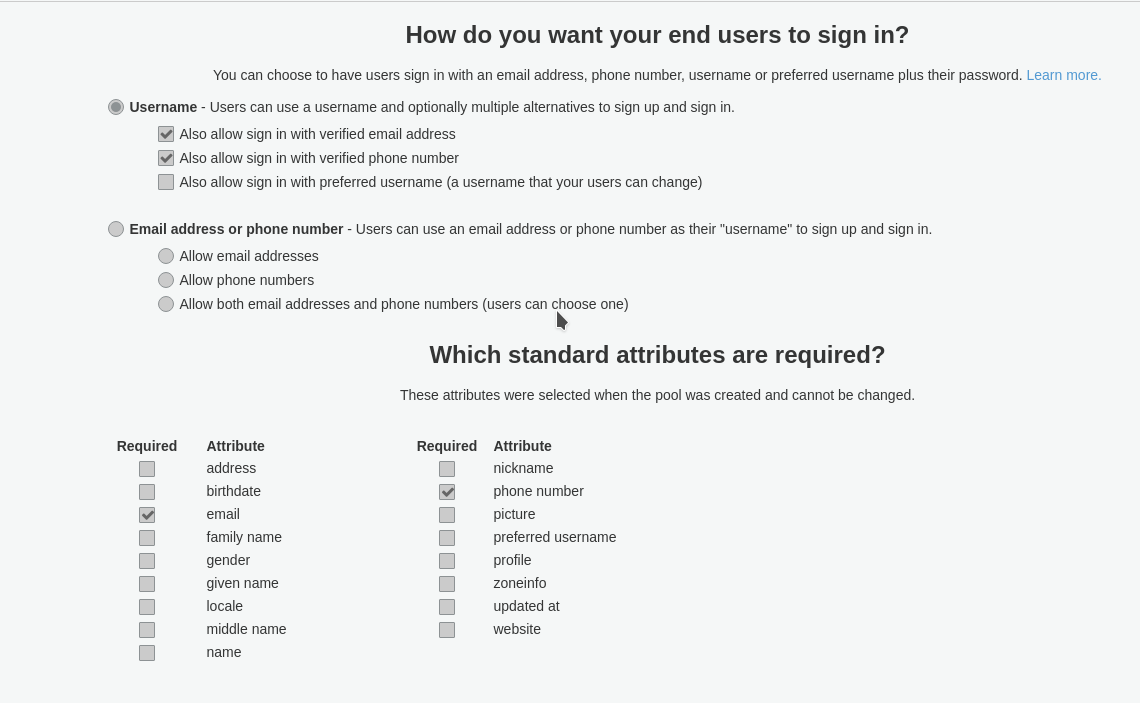Select the Username sign-in radio button
This screenshot has height=703, width=1140.
[x=116, y=107]
